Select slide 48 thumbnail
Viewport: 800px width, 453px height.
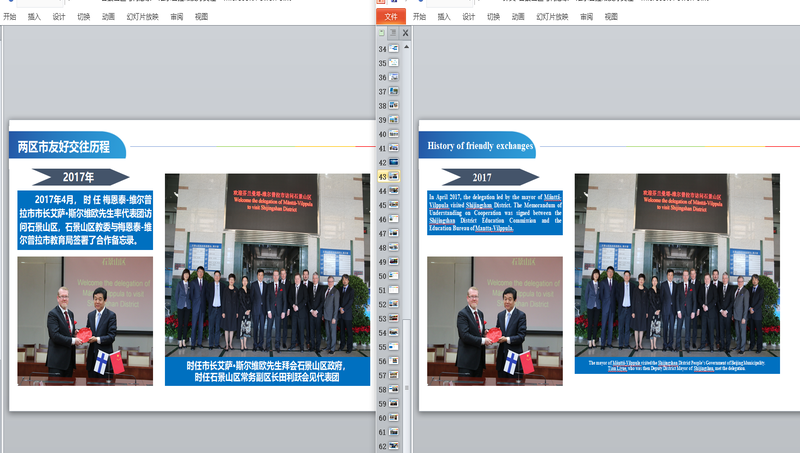click(393, 247)
